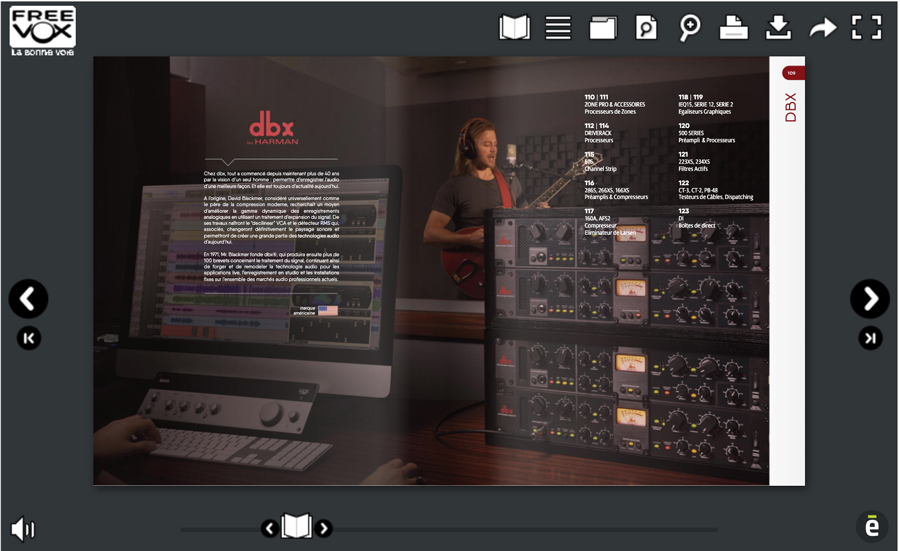Go to the next page

click(x=870, y=298)
